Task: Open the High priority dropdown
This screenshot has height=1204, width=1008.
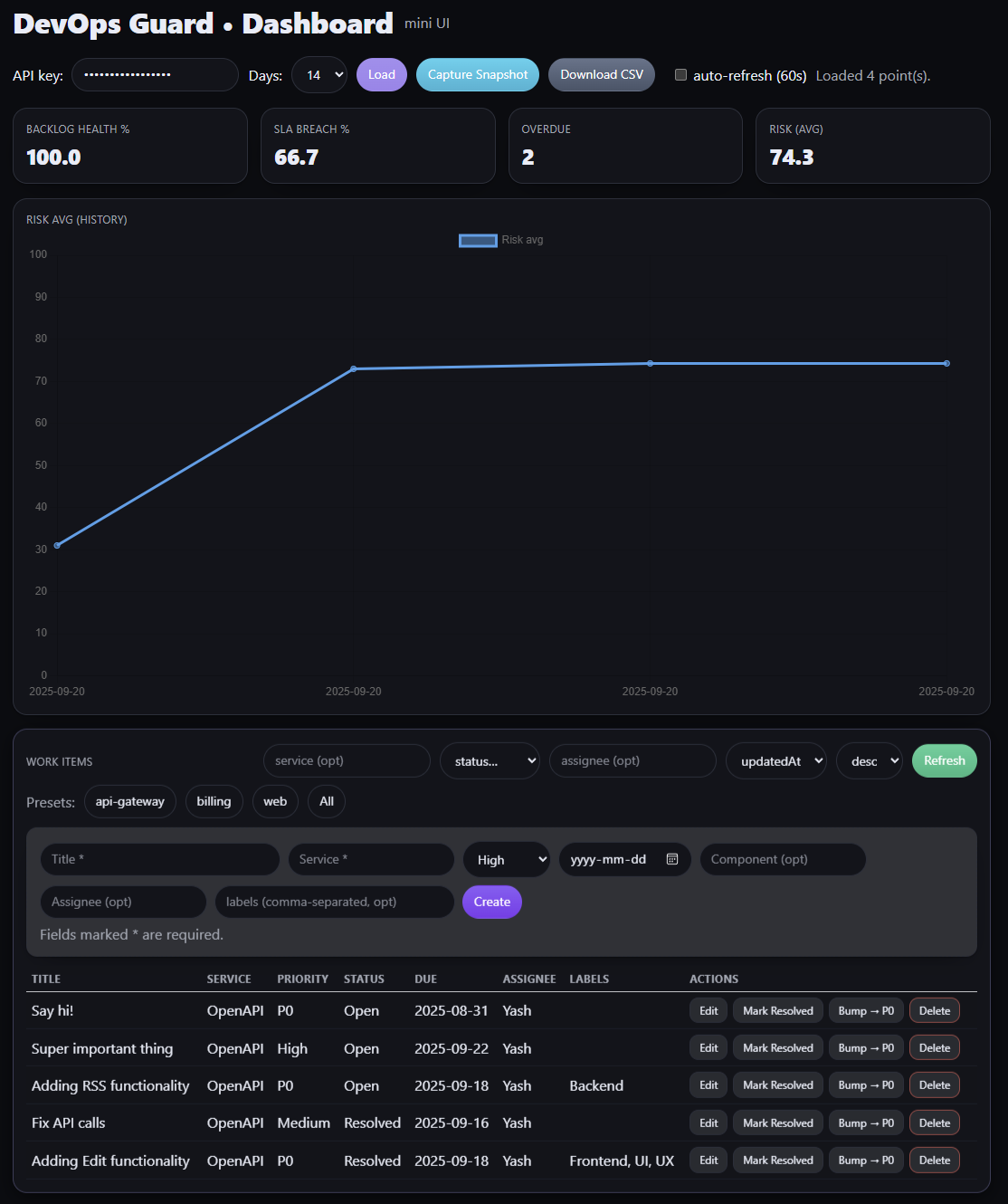Action: point(506,859)
